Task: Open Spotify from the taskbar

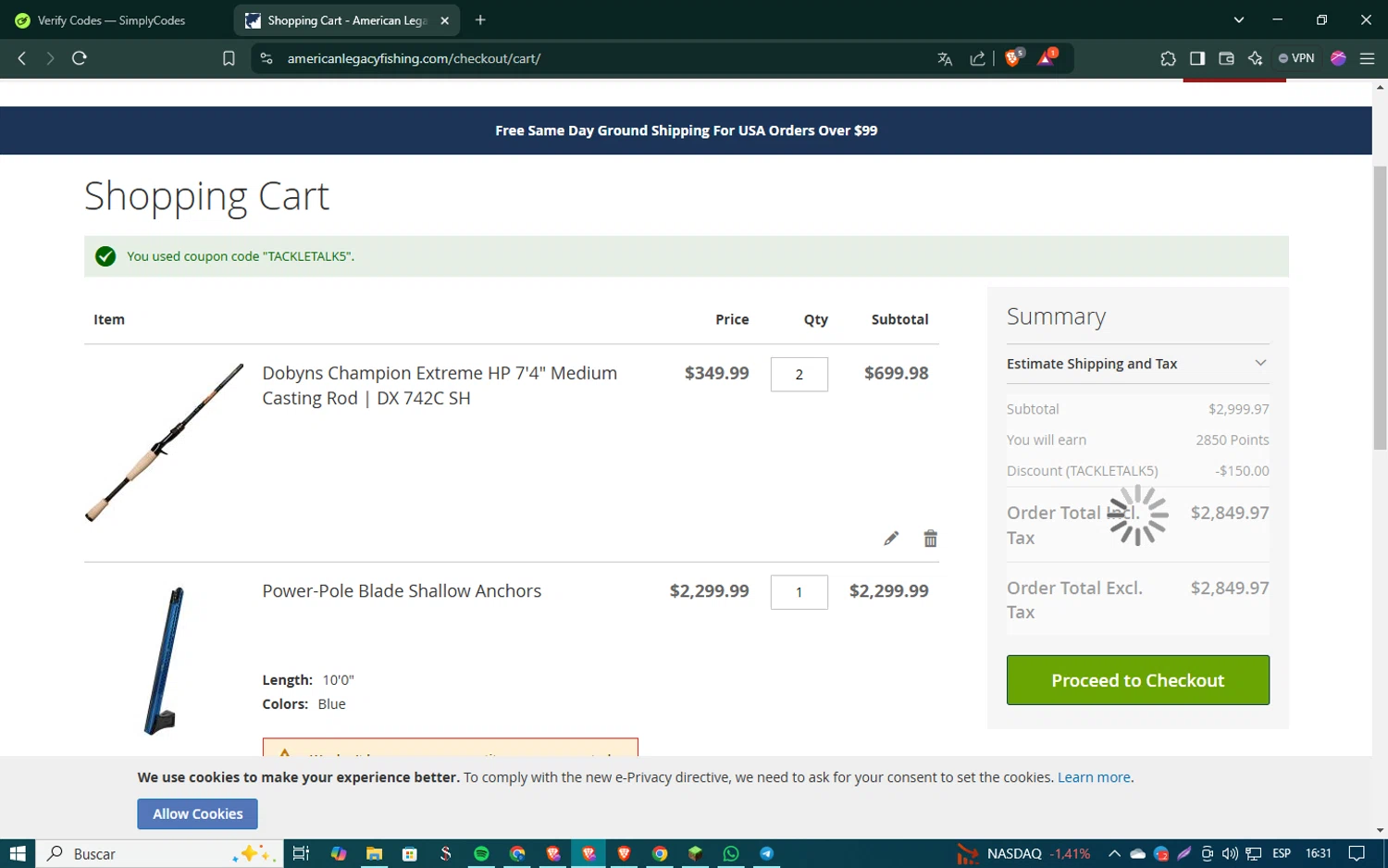Action: 481,853
